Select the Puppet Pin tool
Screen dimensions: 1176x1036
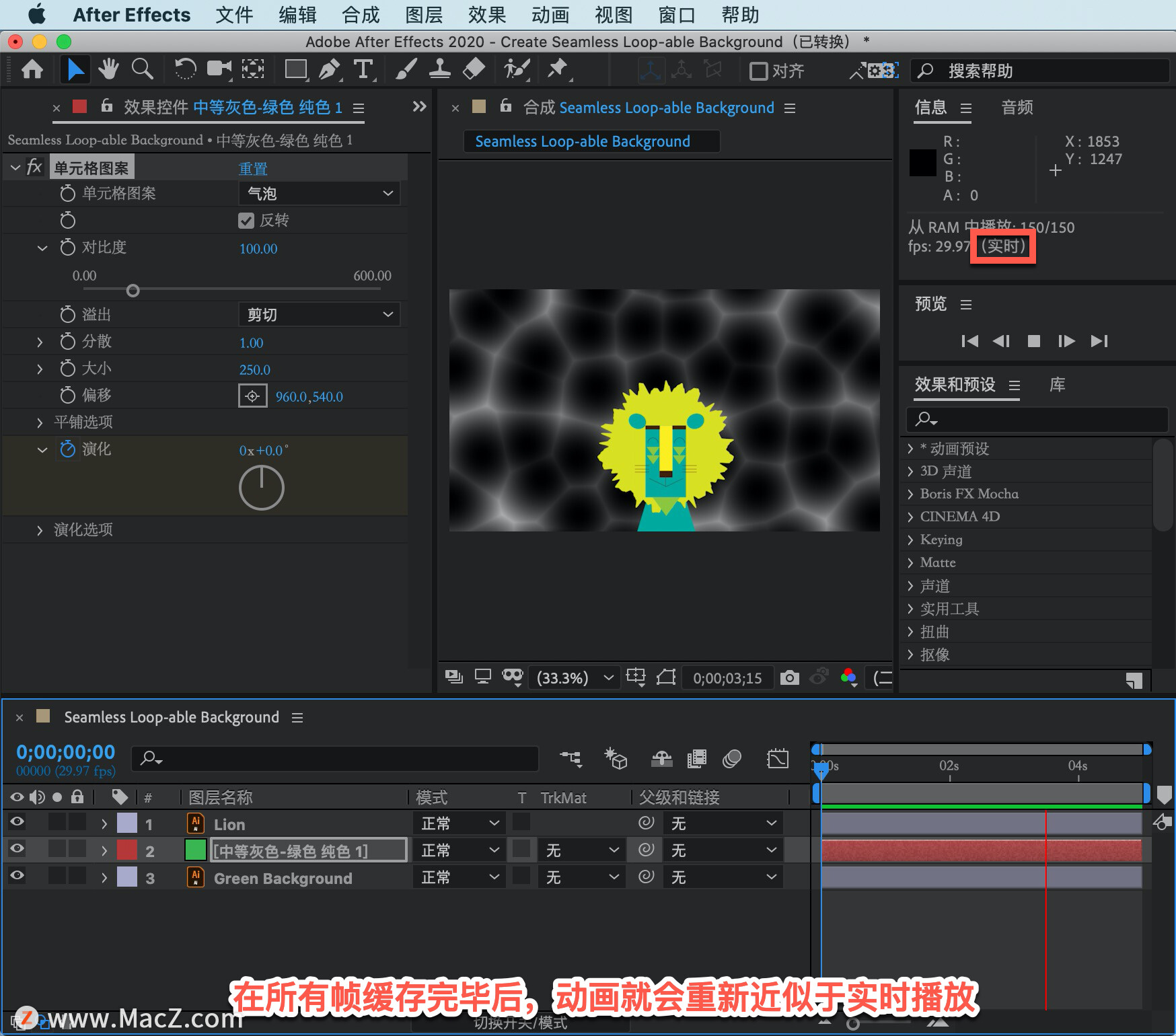point(558,69)
